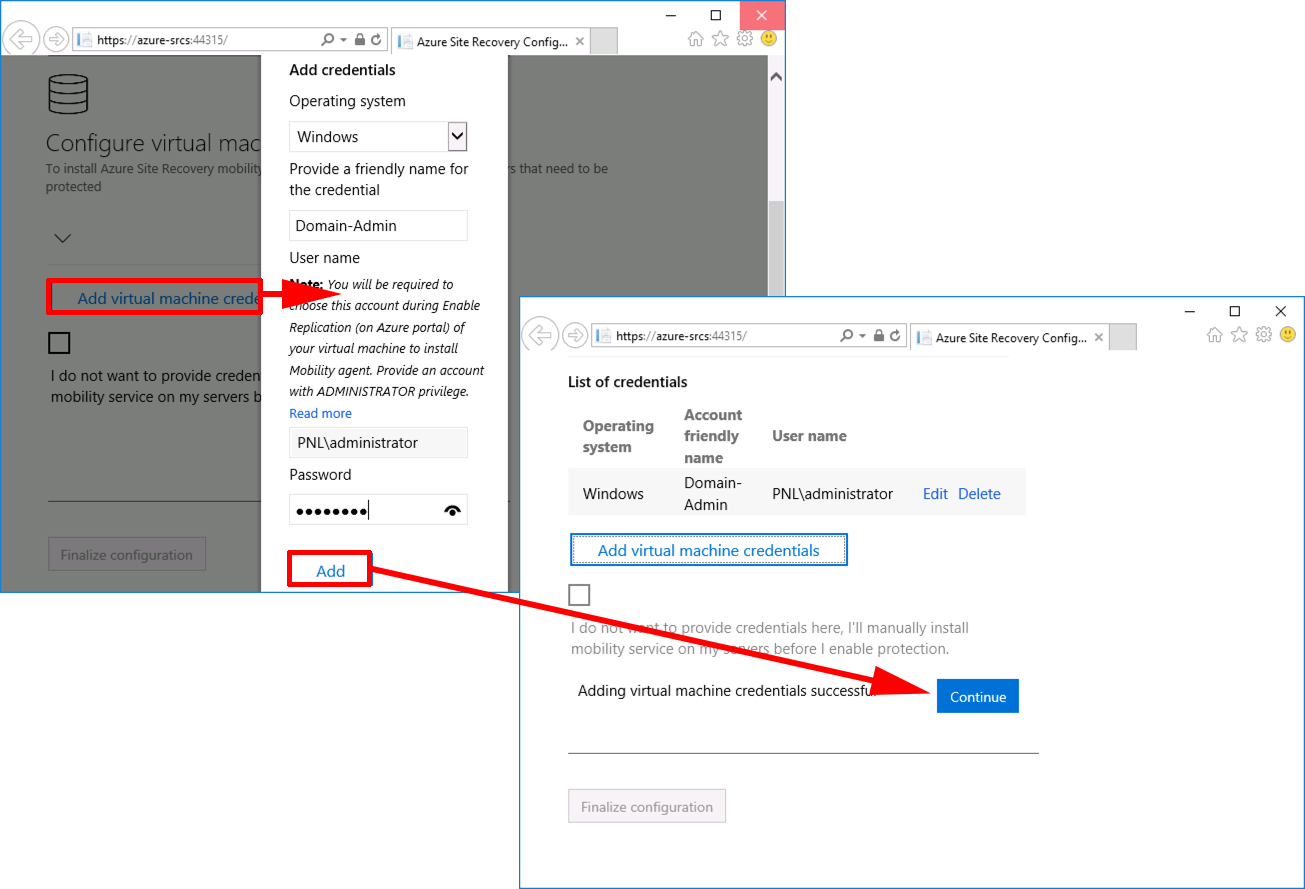Open the Operating system dropdown showing Windows
The height and width of the screenshot is (889, 1305).
pyautogui.click(x=378, y=137)
